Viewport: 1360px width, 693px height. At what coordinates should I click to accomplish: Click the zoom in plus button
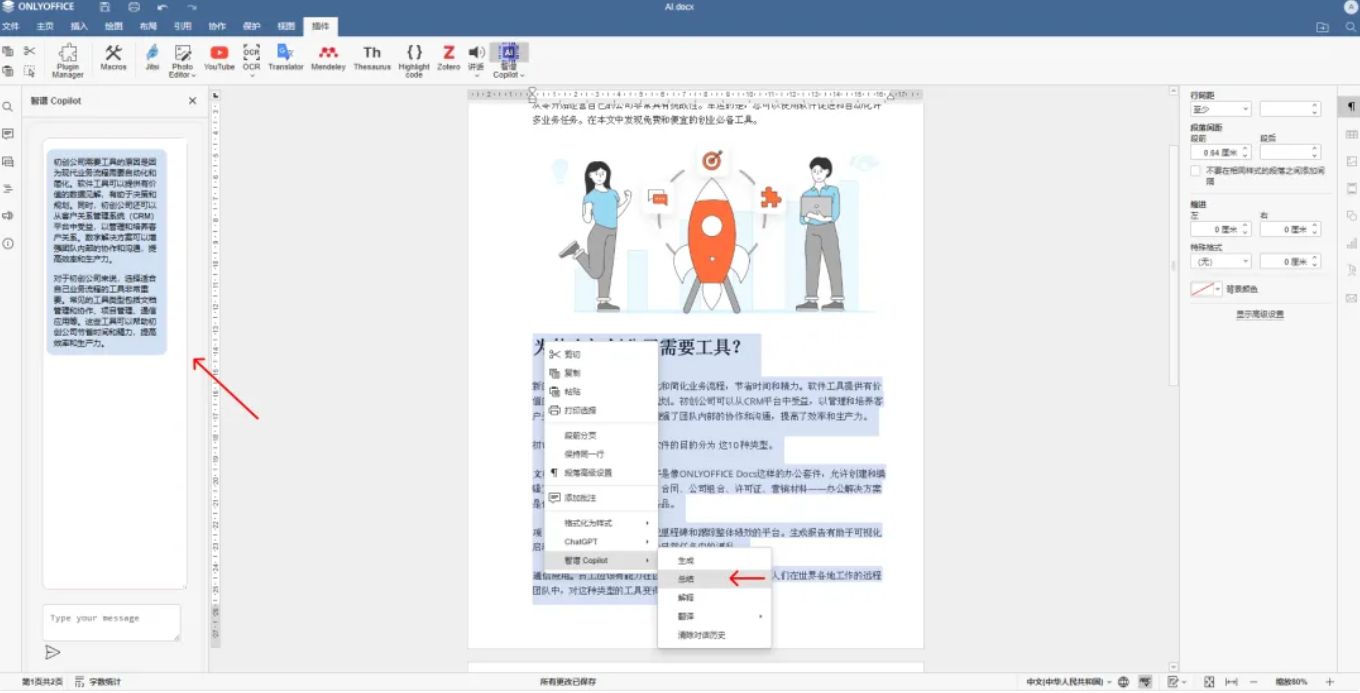click(1329, 682)
